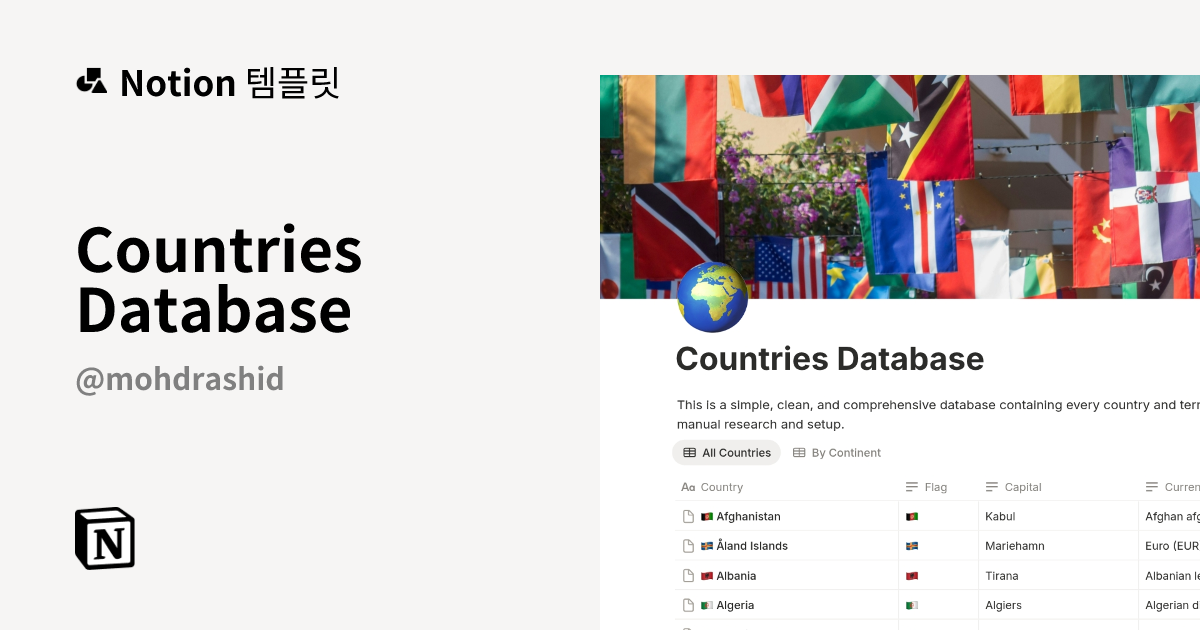Click the Afghan afghani currency cell

click(1169, 517)
